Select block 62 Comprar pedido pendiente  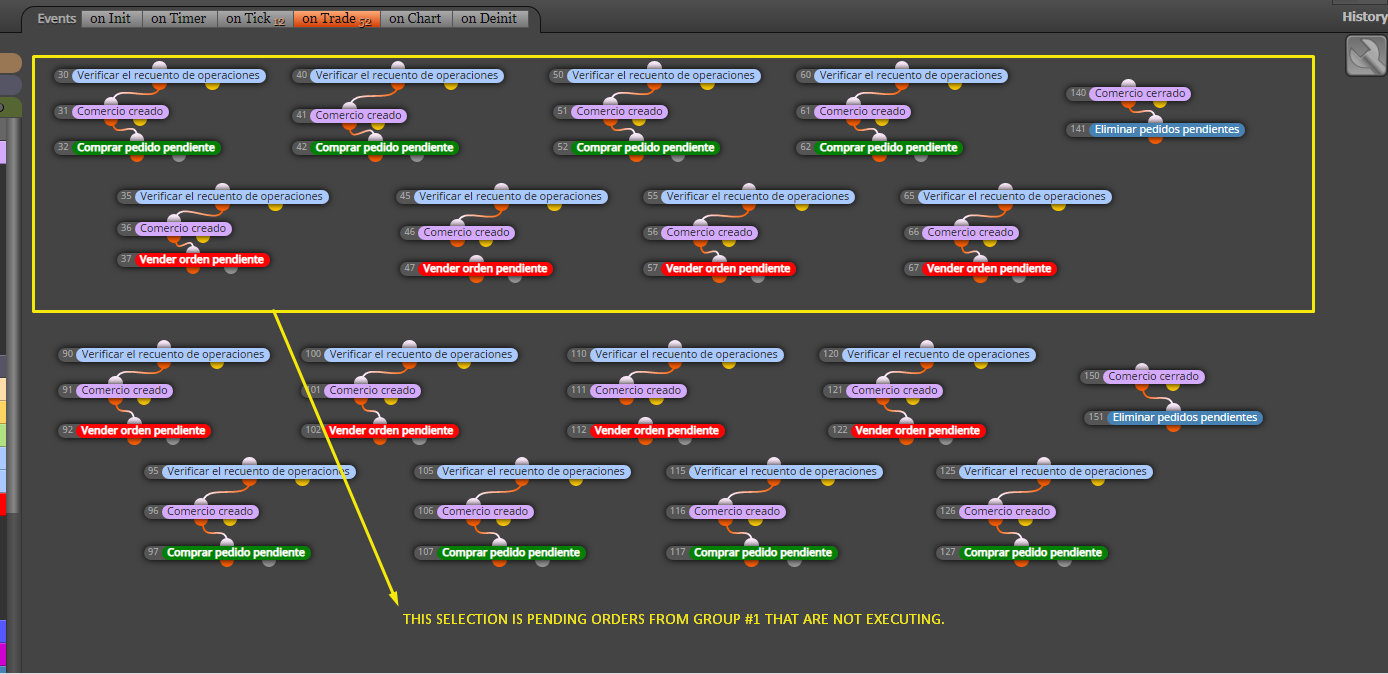tap(880, 148)
